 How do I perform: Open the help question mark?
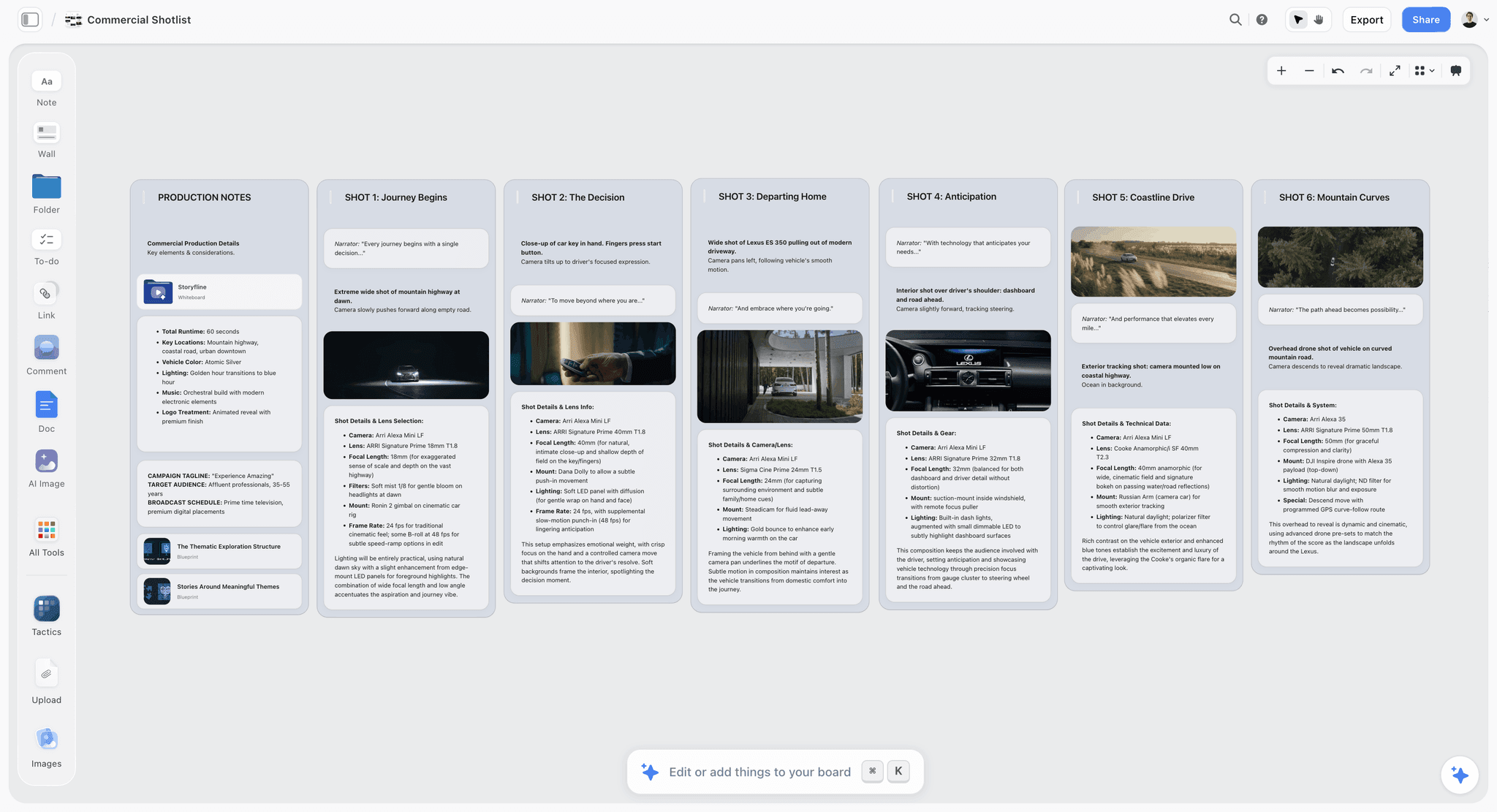click(x=1262, y=20)
